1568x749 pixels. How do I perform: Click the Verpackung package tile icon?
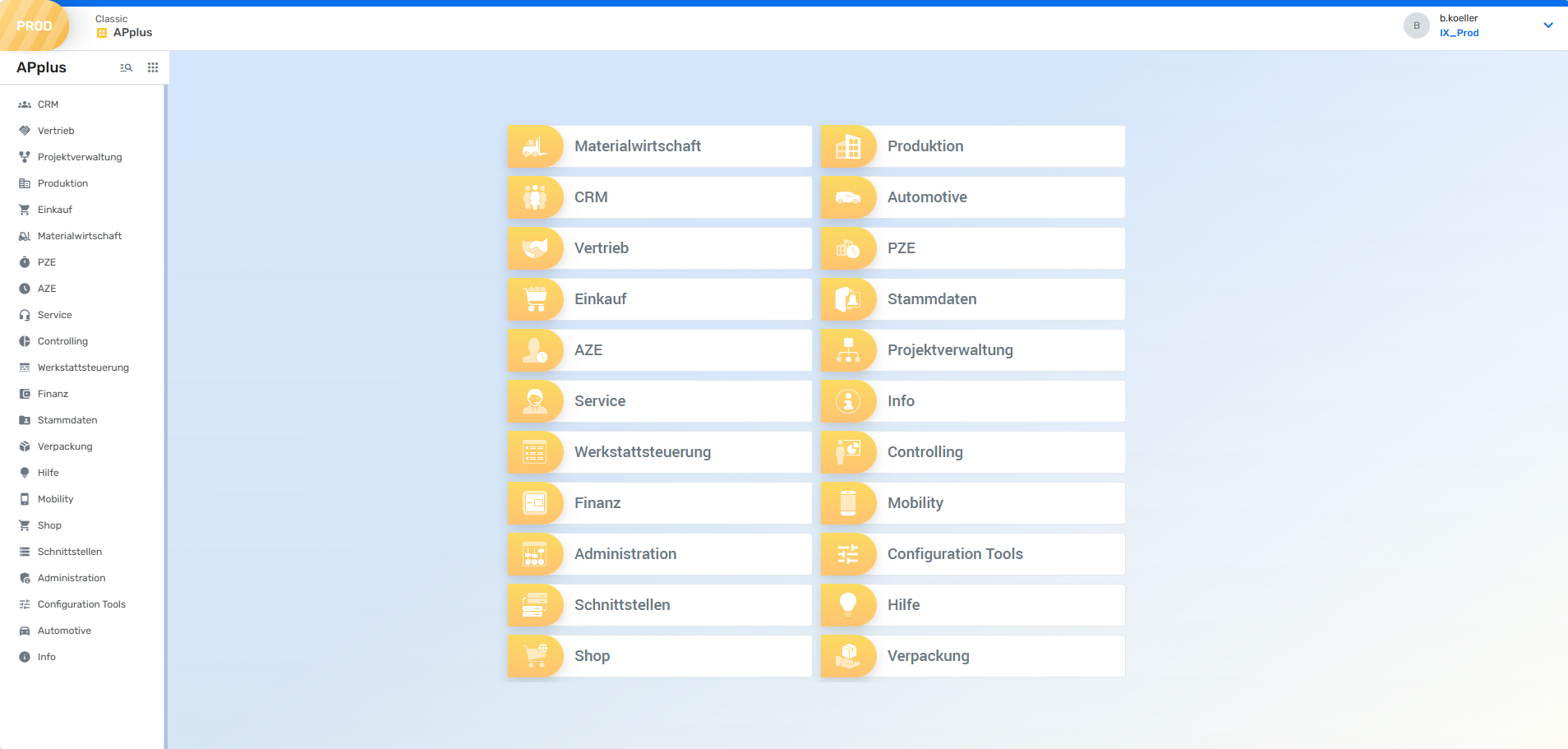[x=848, y=656]
